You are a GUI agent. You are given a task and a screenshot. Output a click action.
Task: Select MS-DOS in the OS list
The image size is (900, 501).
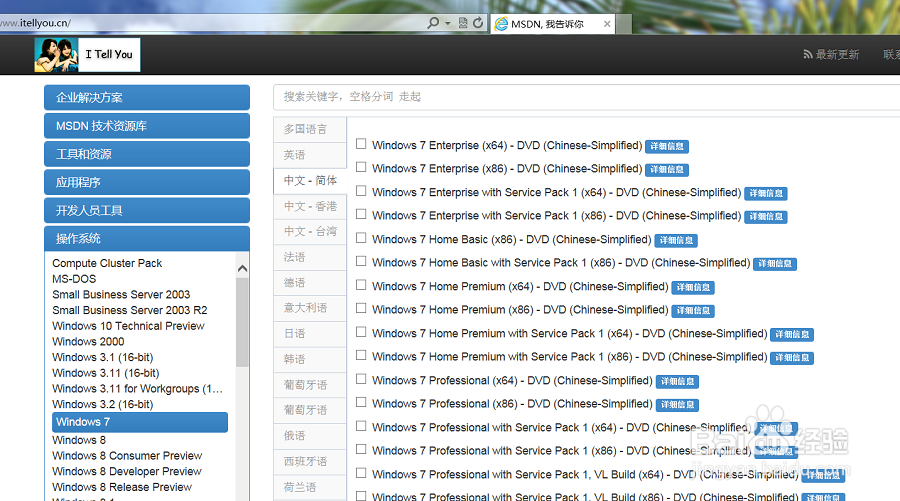74,279
